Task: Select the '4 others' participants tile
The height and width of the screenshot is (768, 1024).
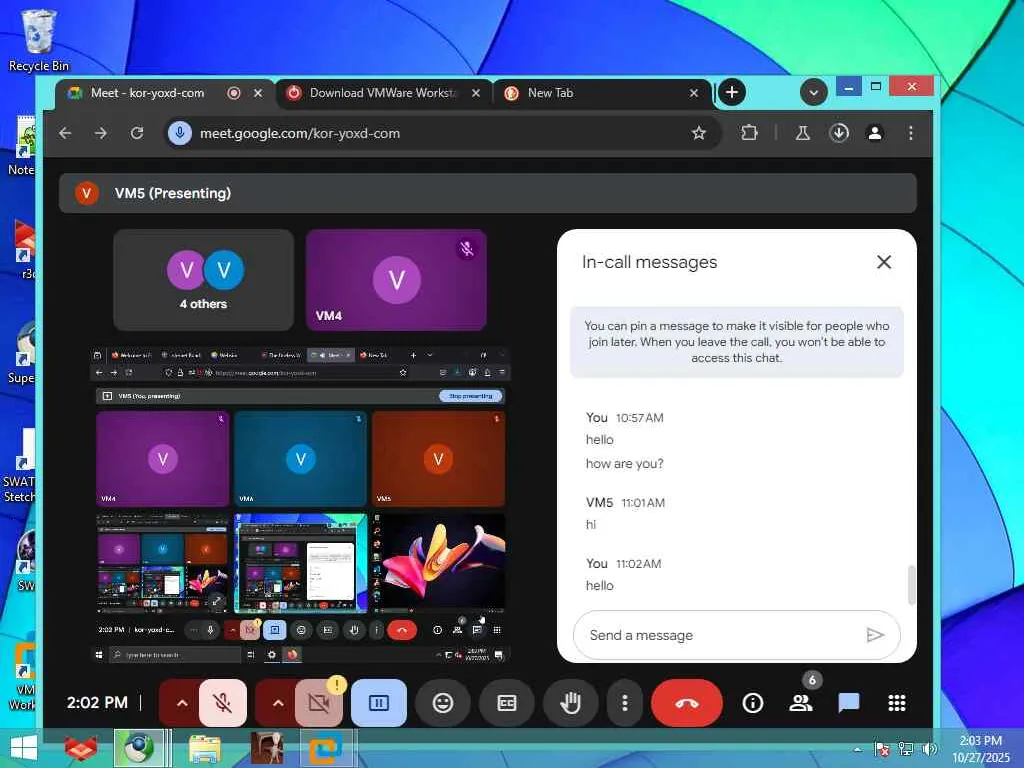Action: (x=203, y=280)
